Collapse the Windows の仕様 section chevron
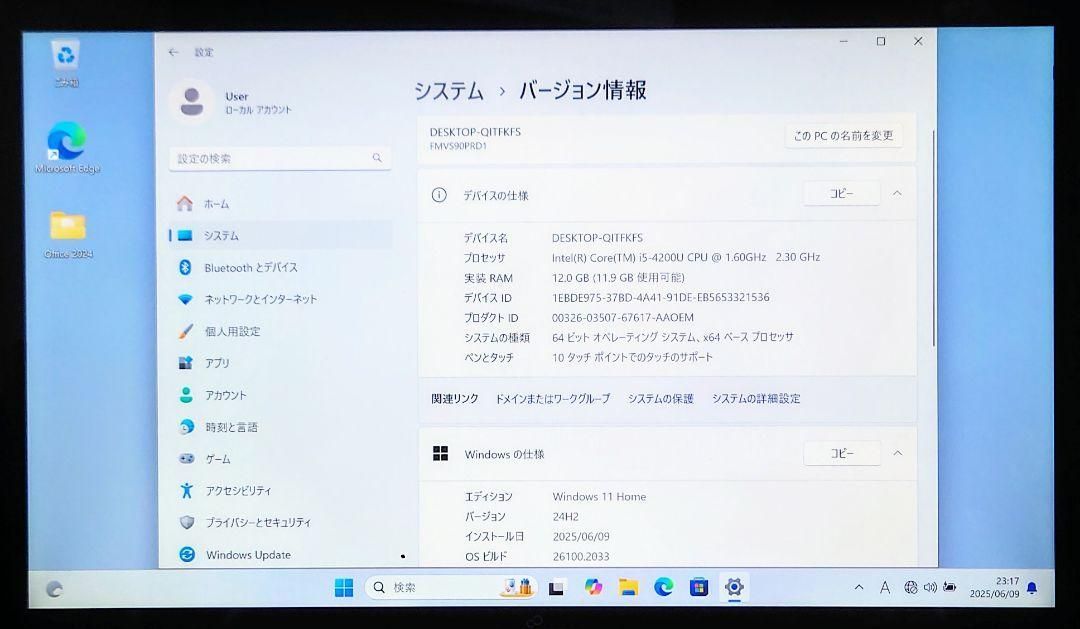1080x629 pixels. [897, 453]
